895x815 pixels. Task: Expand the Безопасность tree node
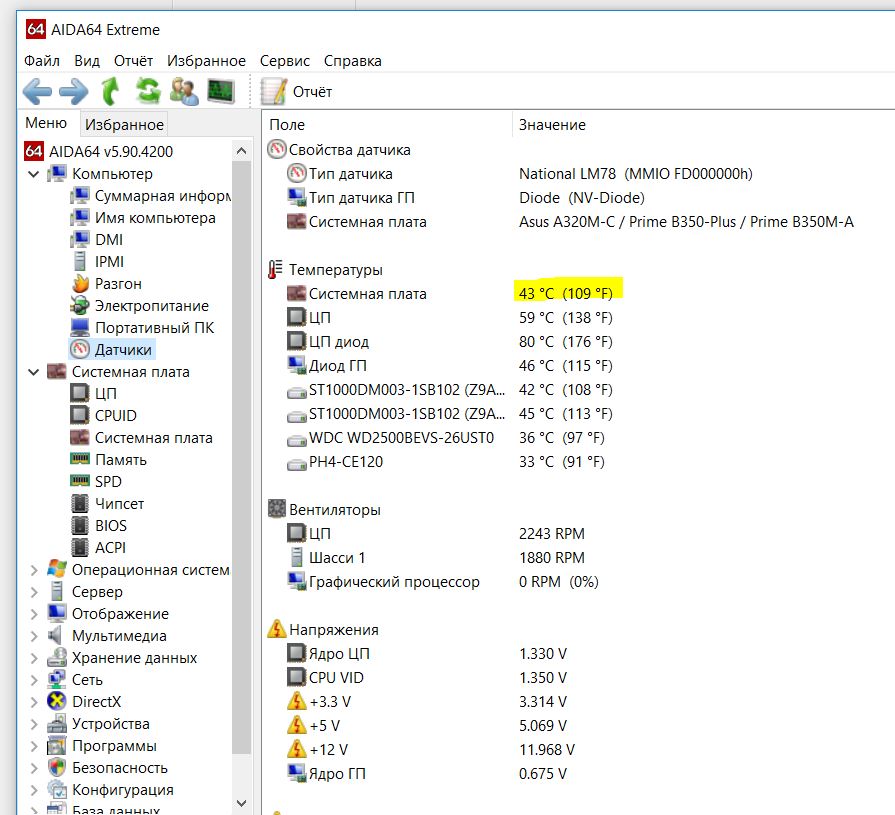[x=33, y=768]
